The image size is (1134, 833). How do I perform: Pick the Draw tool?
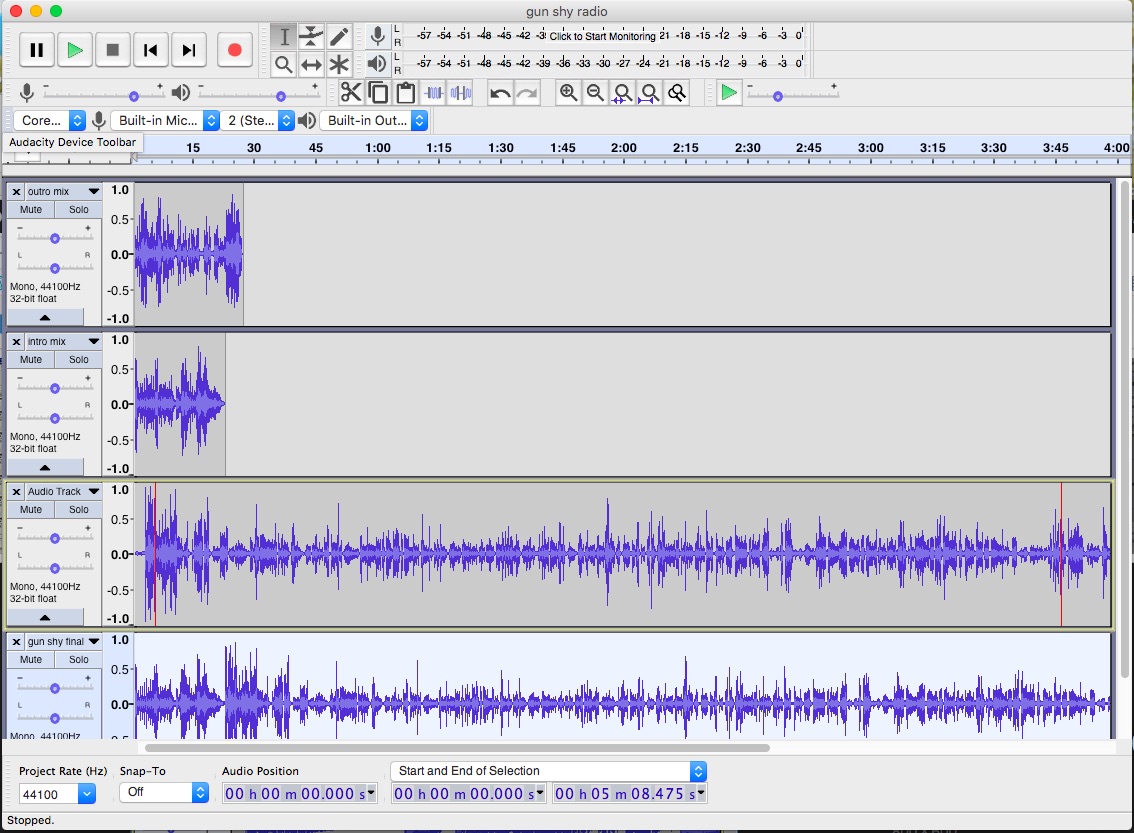(339, 36)
